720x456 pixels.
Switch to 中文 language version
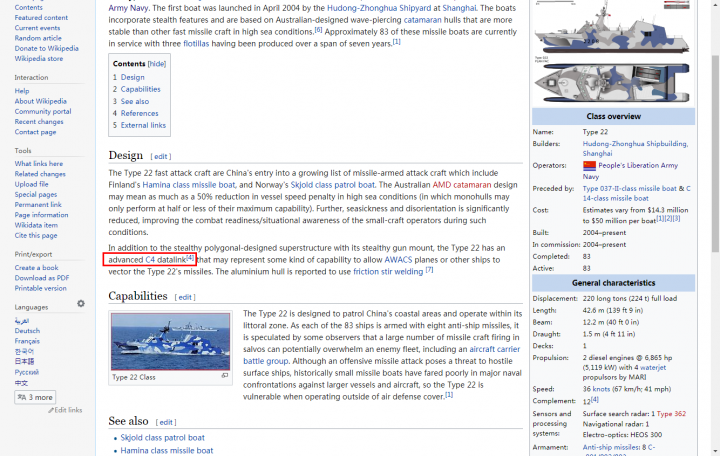coord(21,383)
